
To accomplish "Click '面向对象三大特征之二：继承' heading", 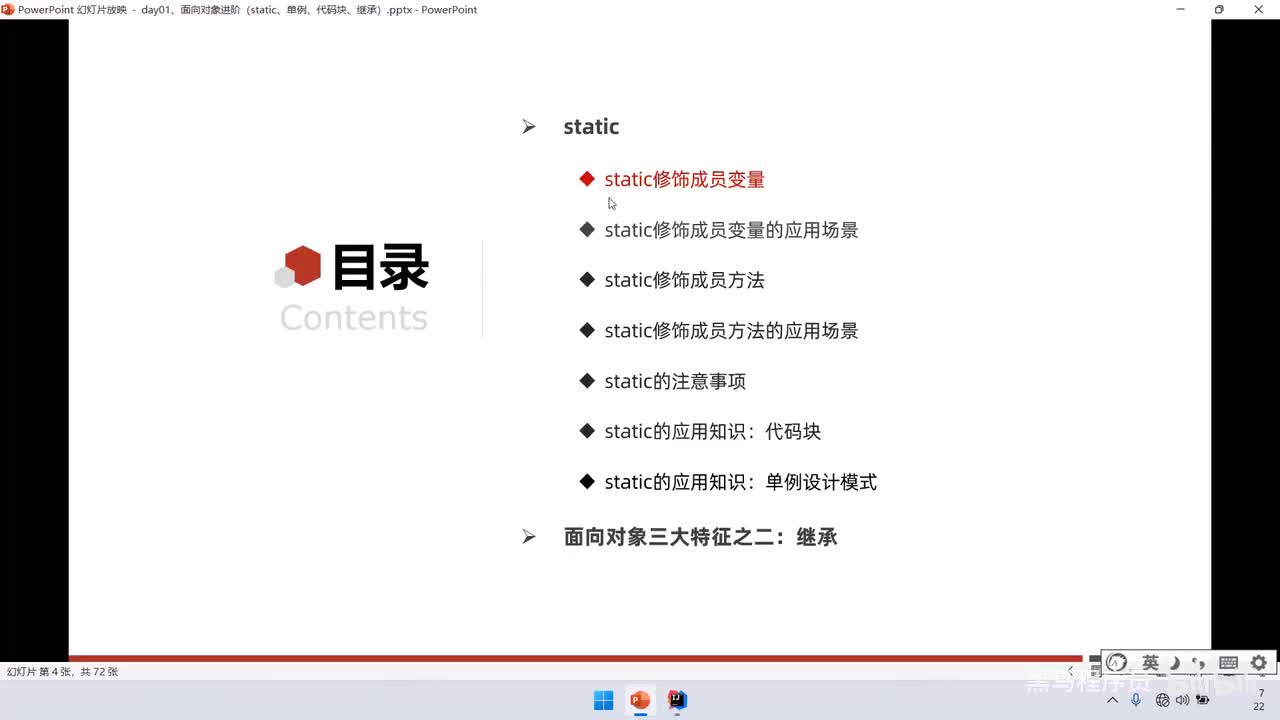I will pyautogui.click(x=700, y=537).
